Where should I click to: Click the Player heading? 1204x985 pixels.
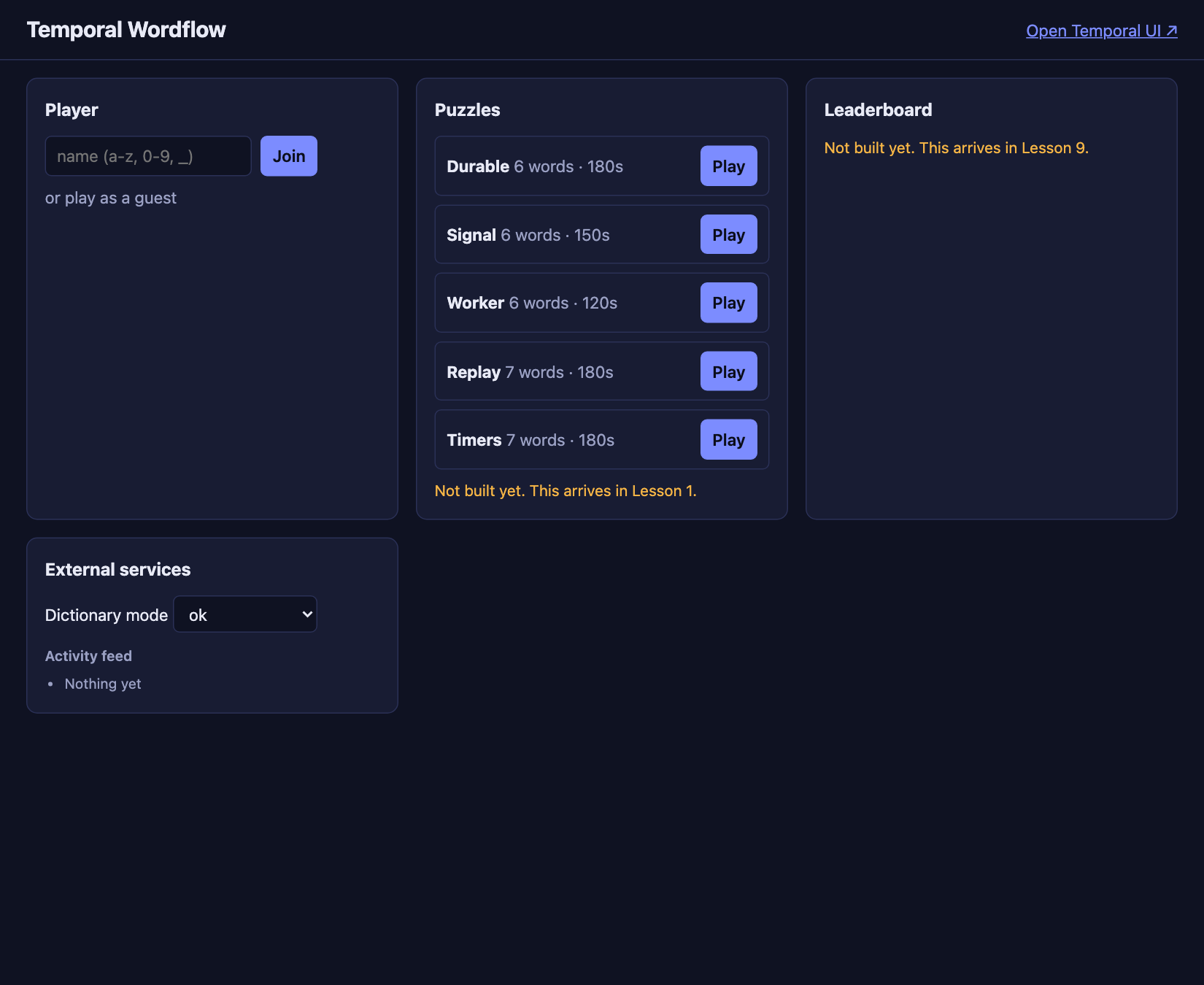click(72, 110)
